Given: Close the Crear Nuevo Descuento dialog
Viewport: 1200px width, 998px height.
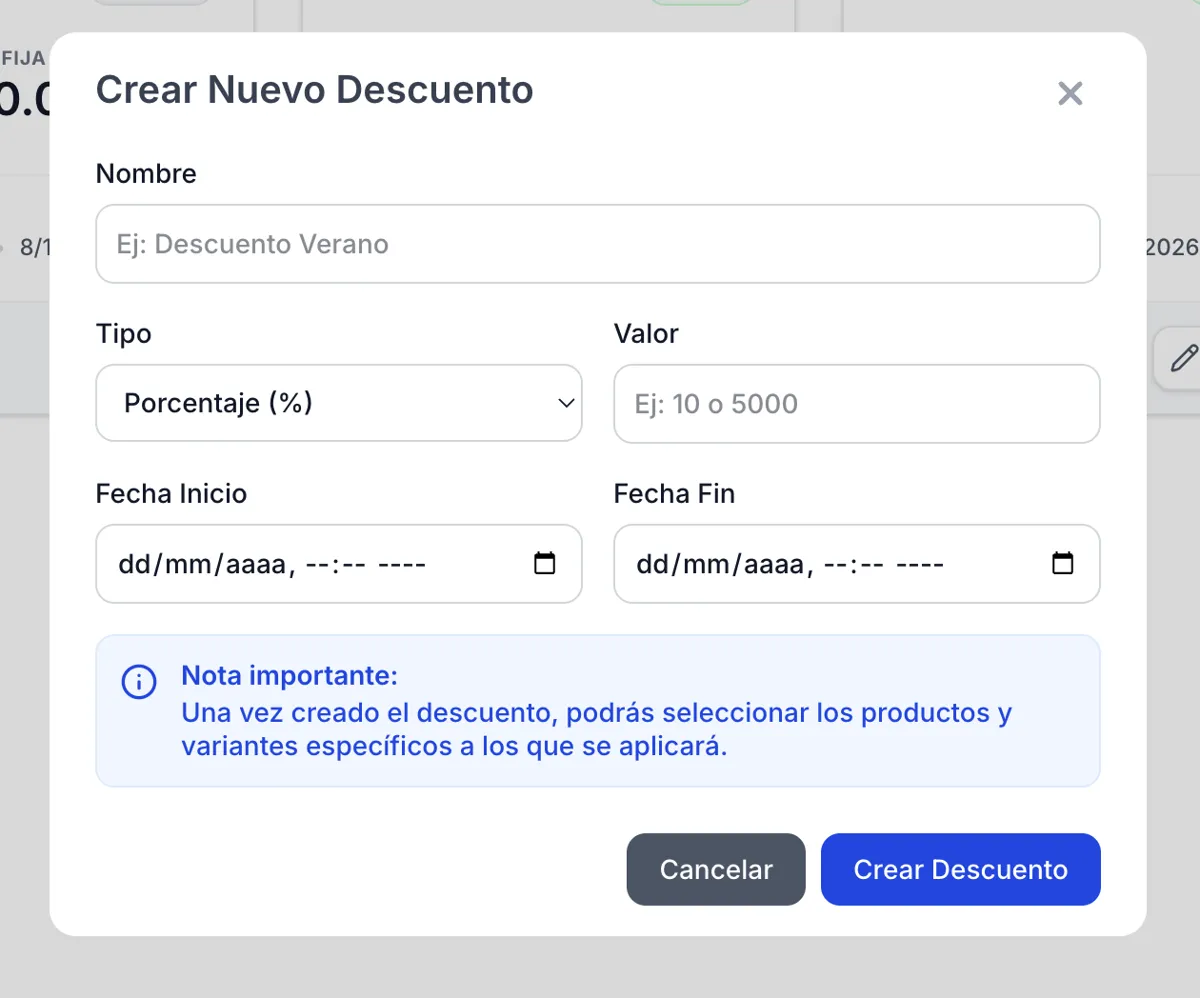Looking at the screenshot, I should point(1070,94).
